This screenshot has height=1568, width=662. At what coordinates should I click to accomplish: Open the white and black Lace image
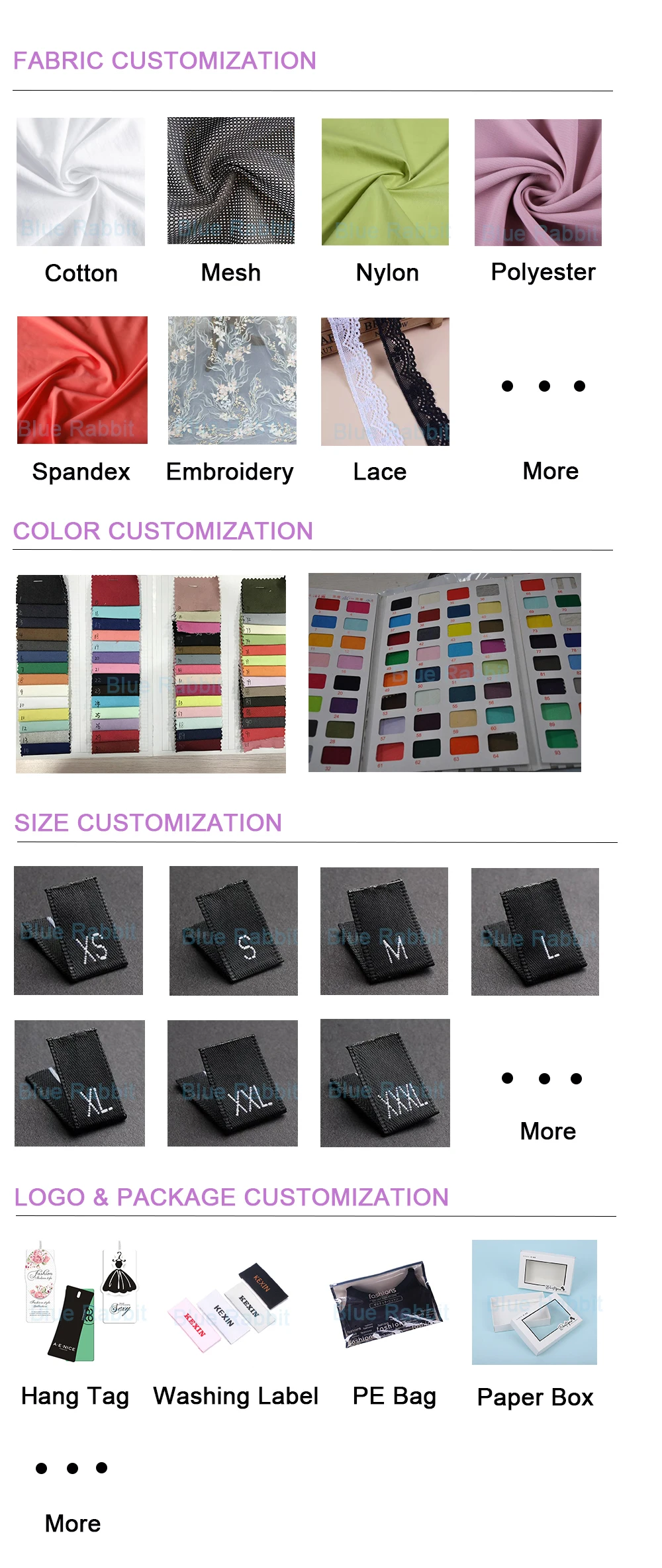click(385, 382)
